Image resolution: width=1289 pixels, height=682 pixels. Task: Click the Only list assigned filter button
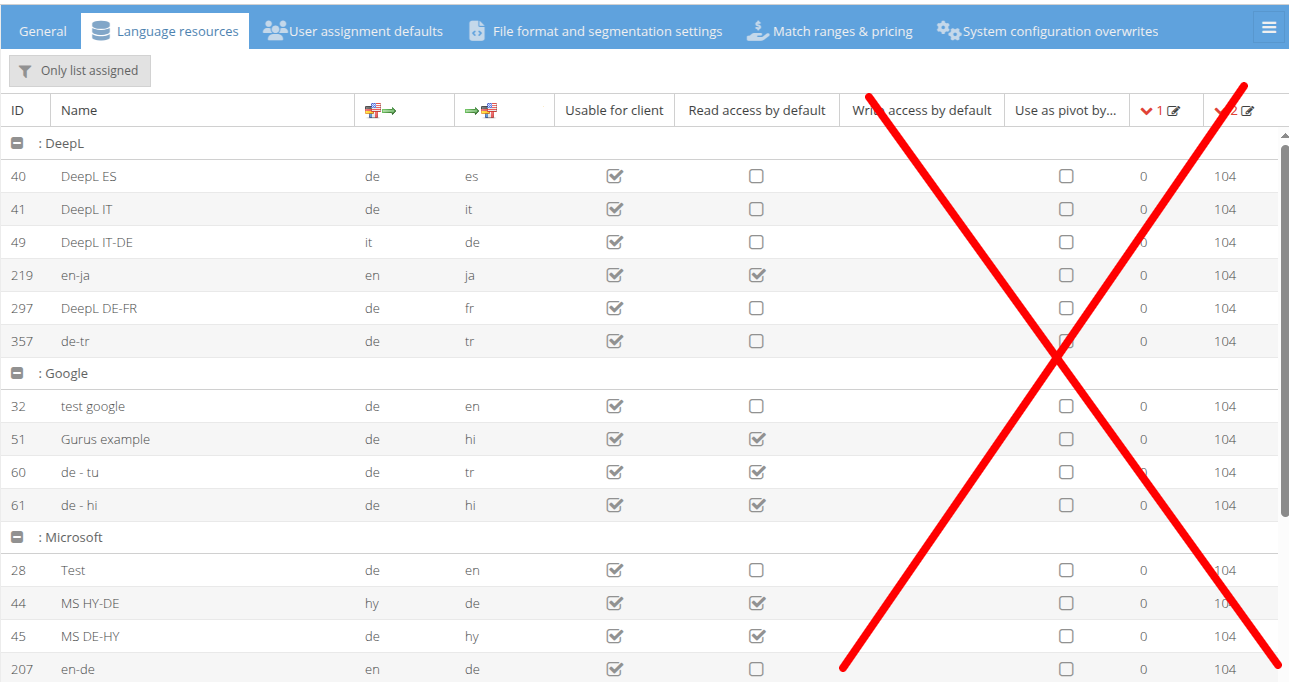tap(80, 71)
